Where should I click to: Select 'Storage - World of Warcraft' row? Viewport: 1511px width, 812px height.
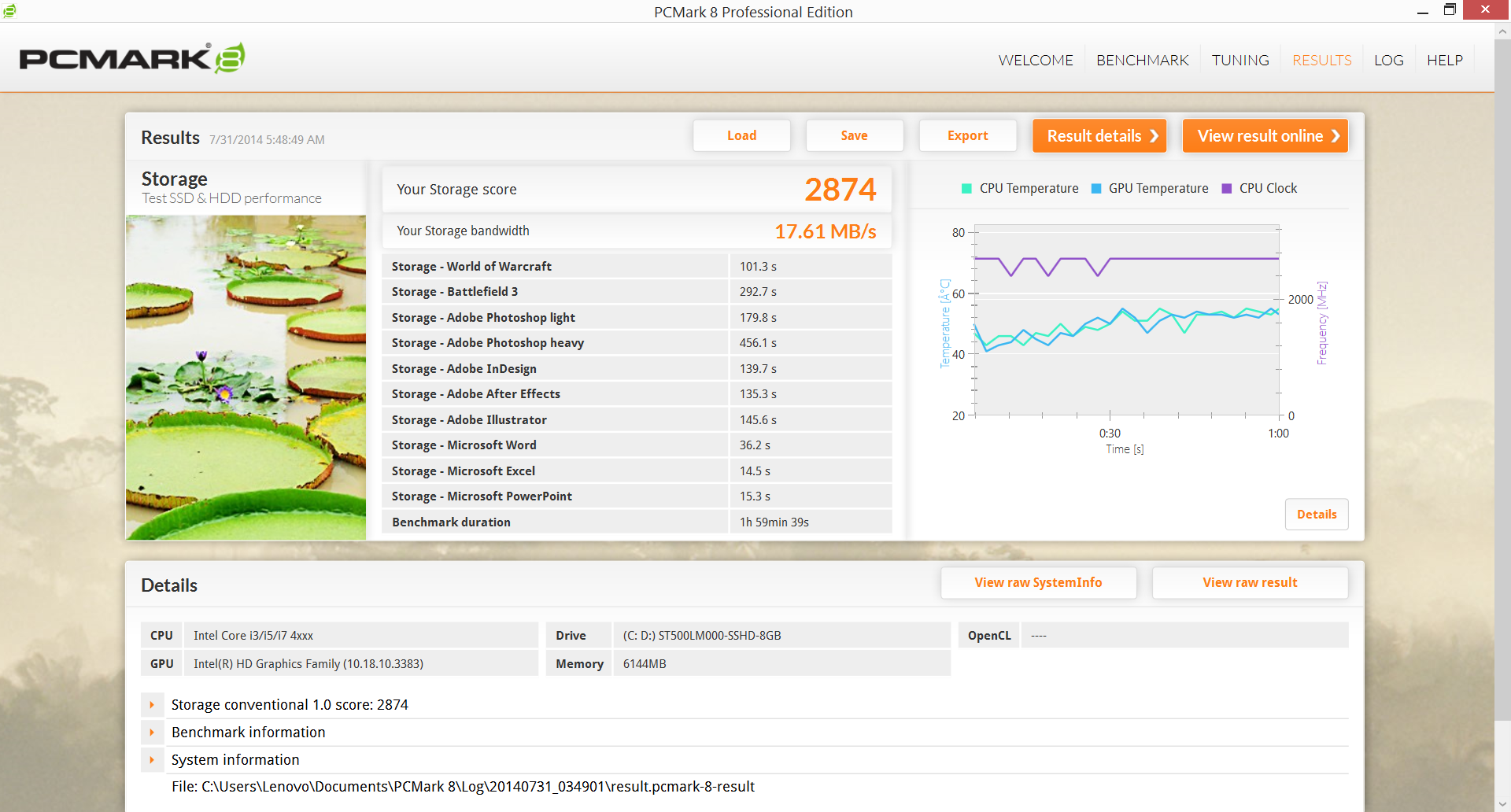[637, 267]
